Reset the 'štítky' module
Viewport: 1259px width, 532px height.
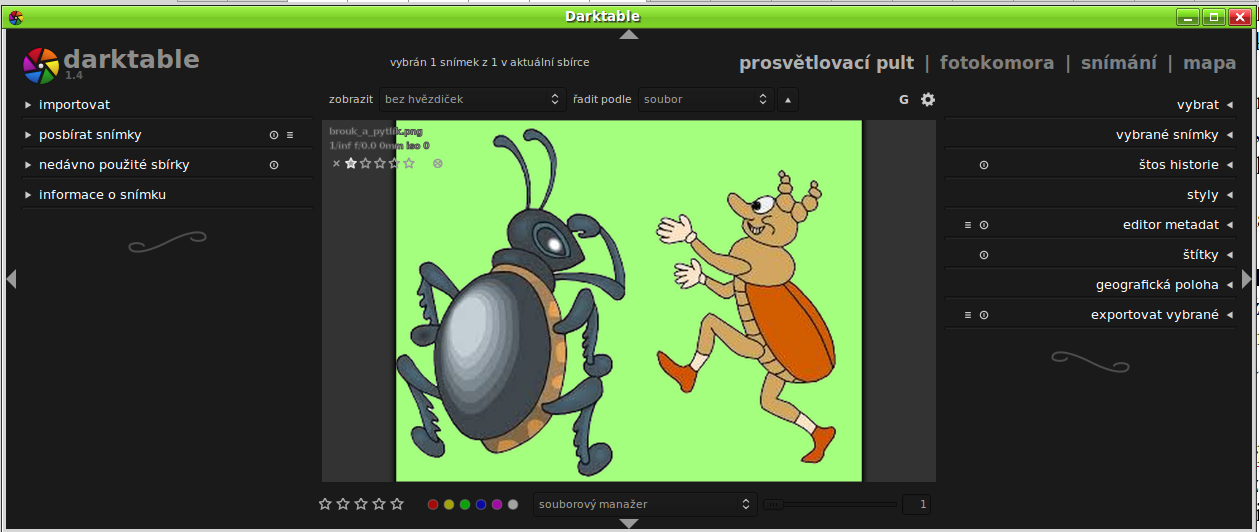click(x=984, y=255)
